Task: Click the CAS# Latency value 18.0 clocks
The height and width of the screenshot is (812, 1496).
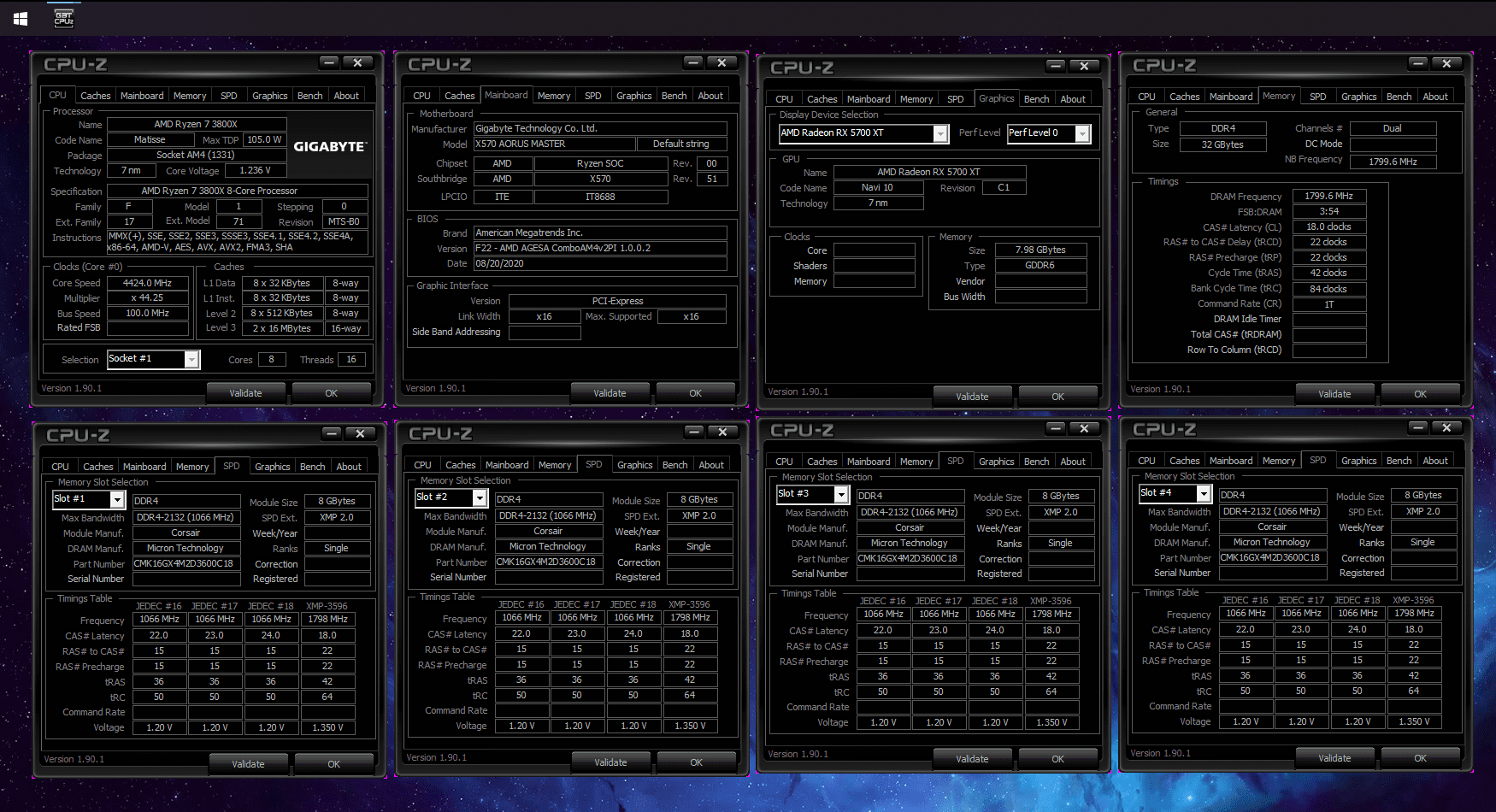Action: [1329, 227]
